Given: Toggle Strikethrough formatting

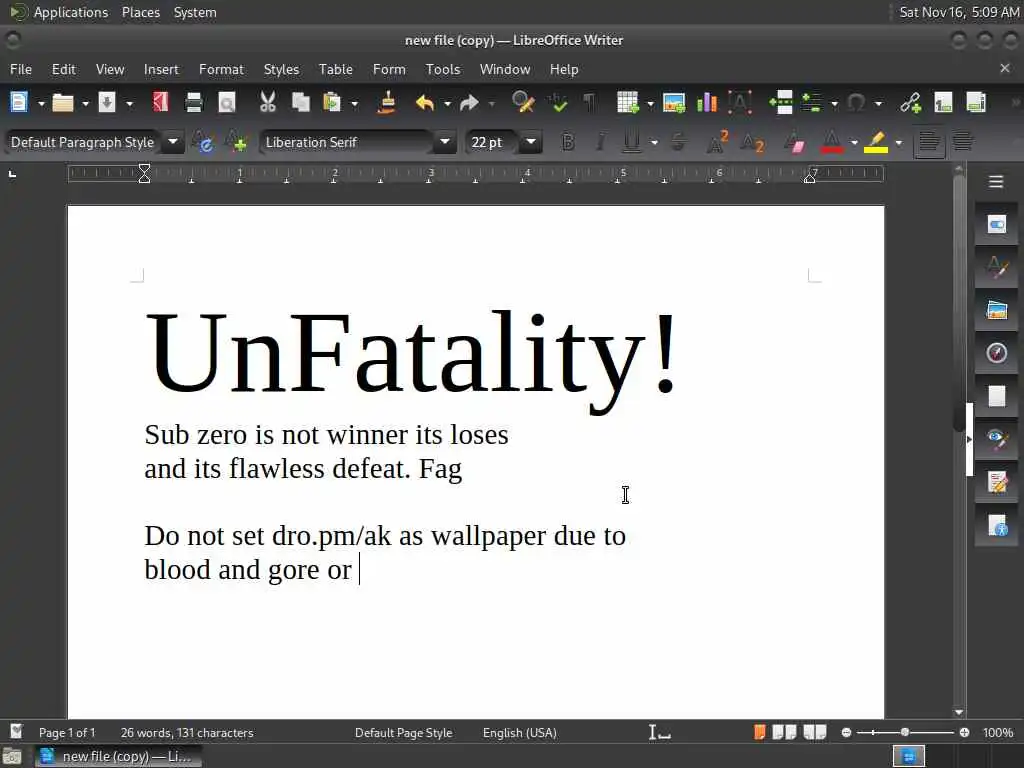Looking at the screenshot, I should pyautogui.click(x=678, y=142).
